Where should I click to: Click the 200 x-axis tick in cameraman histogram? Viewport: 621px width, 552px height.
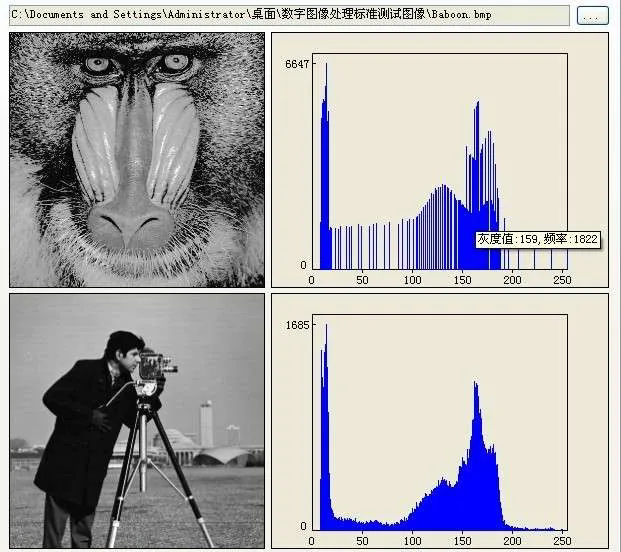512,541
